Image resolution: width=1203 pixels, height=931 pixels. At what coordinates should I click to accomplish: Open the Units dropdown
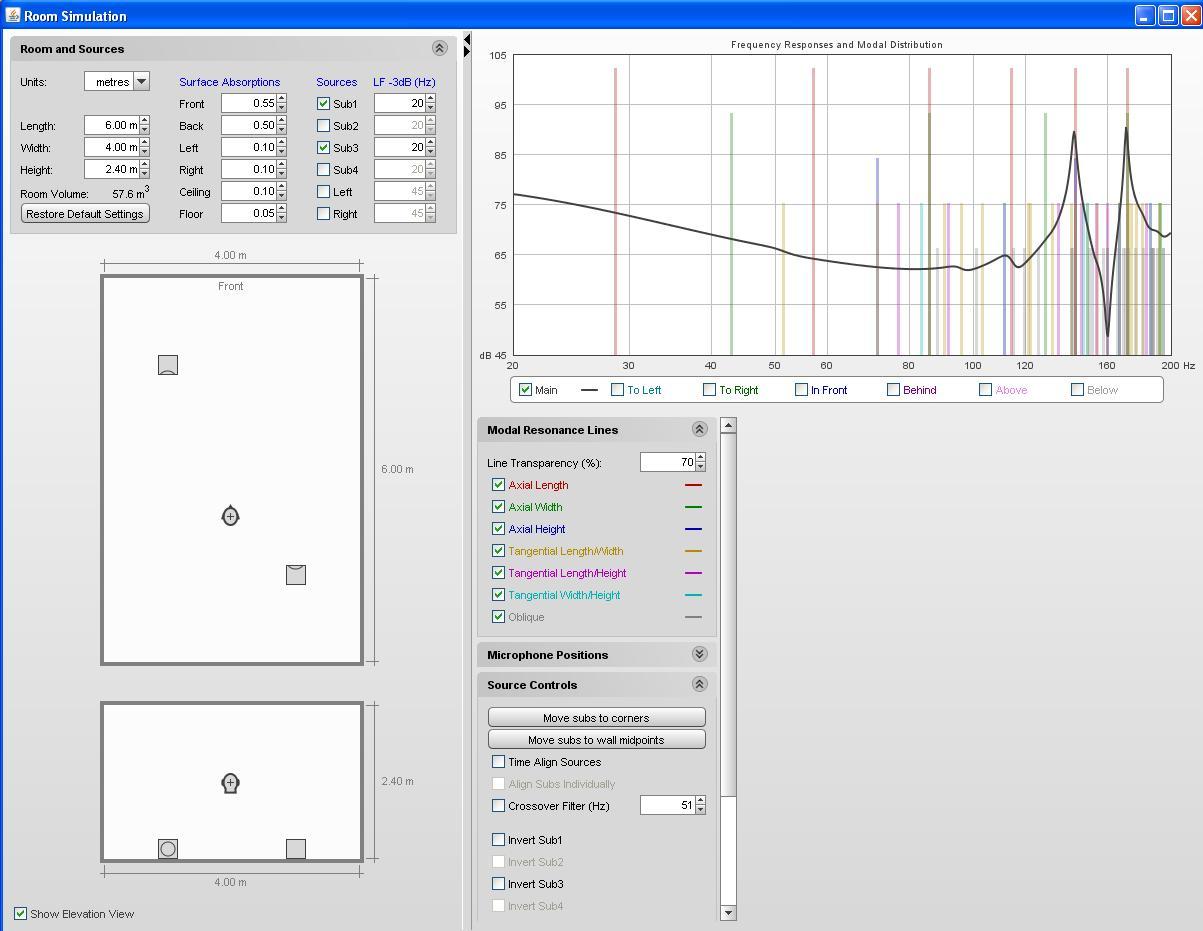(142, 82)
